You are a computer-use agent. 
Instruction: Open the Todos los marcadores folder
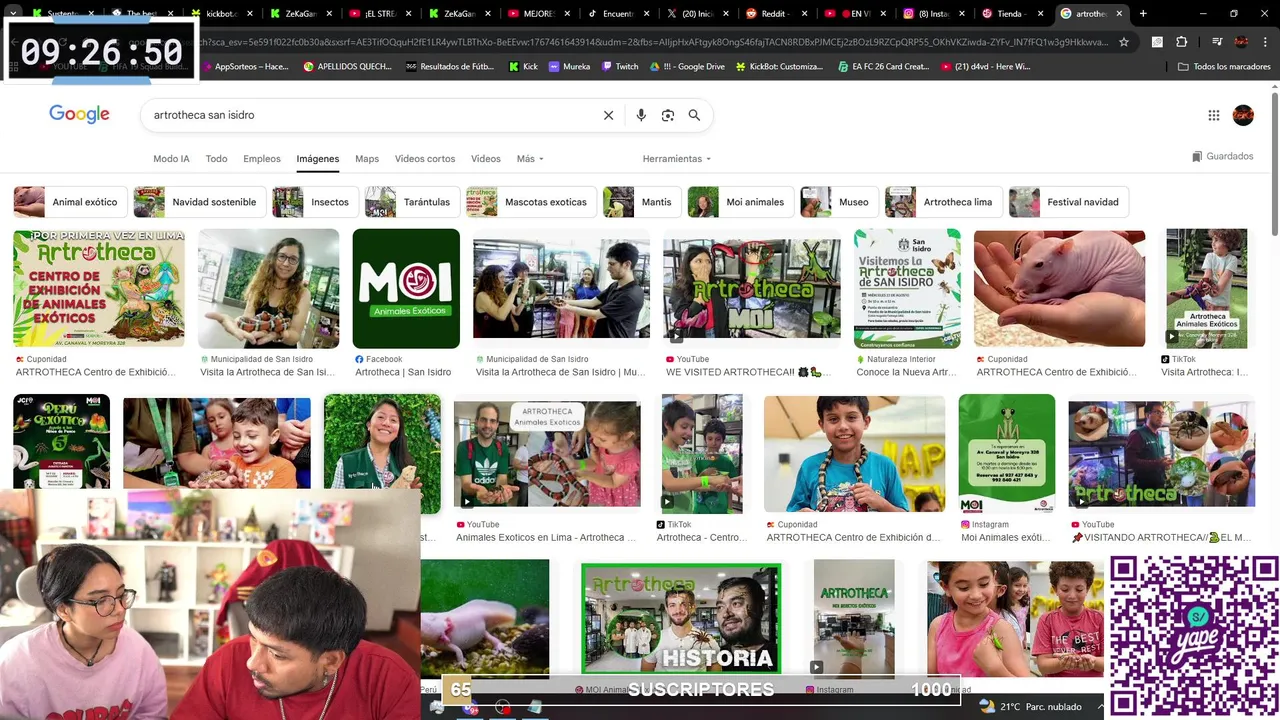pos(1224,66)
